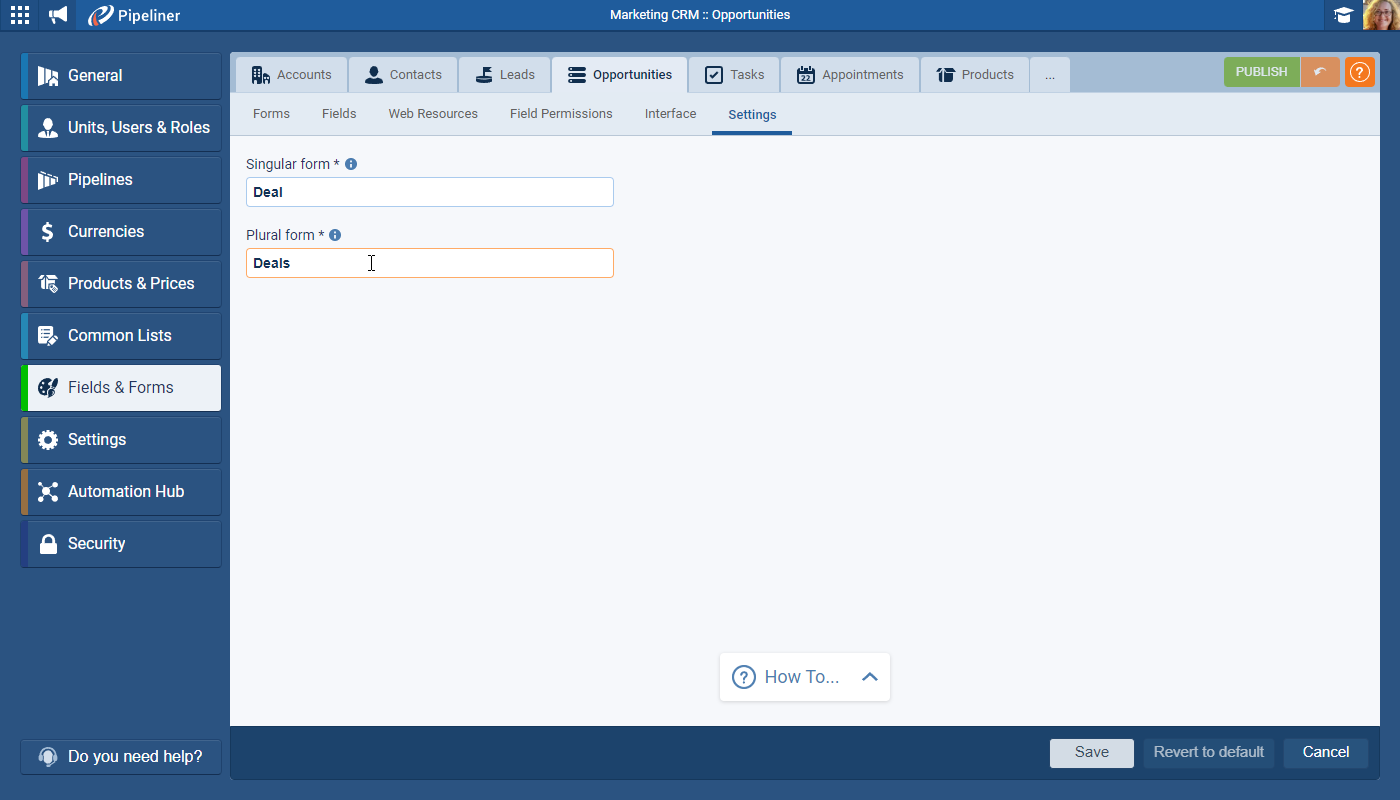Click the user profile avatar
Screen dimensions: 1400x800
1381,15
